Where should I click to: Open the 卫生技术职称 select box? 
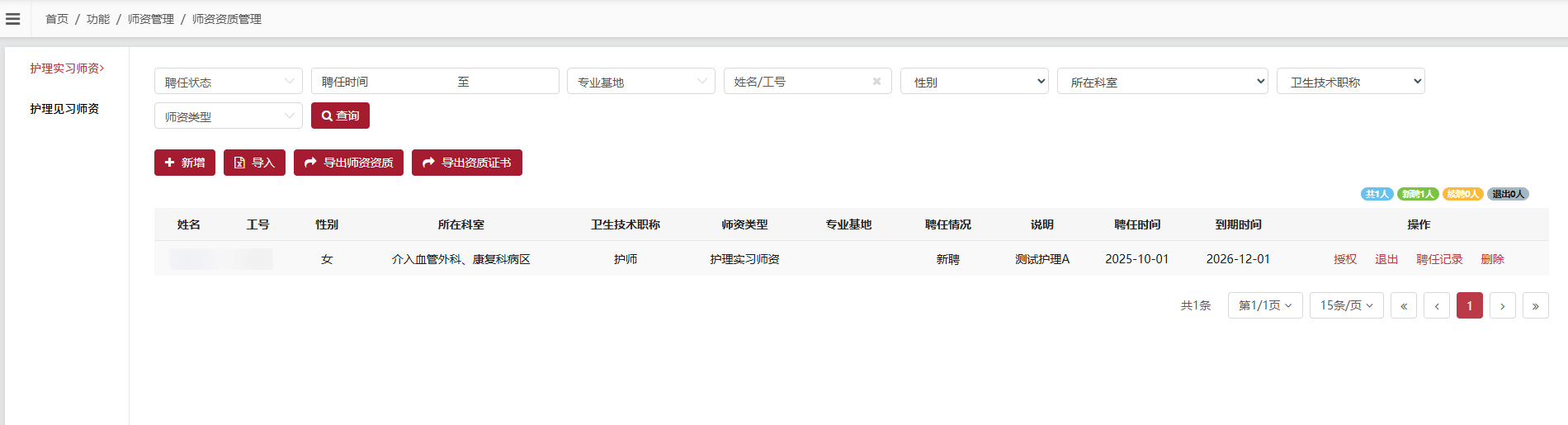[x=1351, y=81]
